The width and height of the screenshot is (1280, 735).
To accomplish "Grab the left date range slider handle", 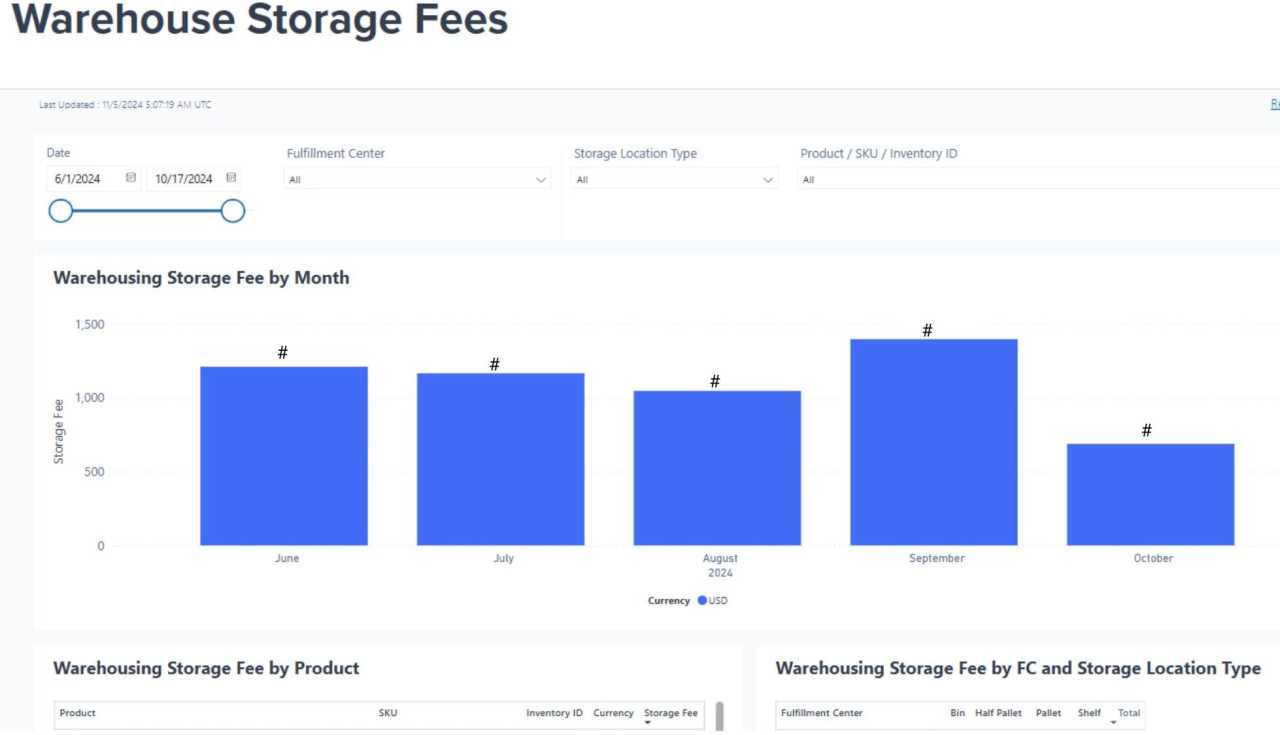I will coord(61,211).
